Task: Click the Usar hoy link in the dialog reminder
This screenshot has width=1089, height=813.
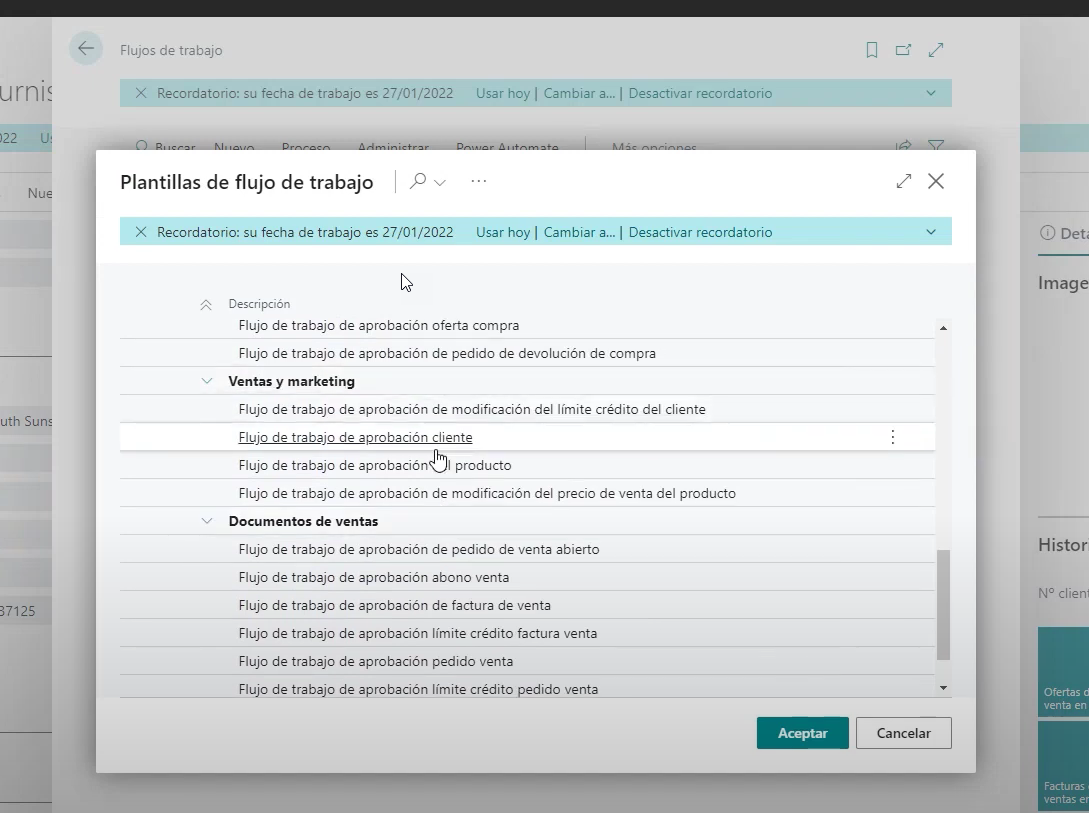Action: pos(502,232)
